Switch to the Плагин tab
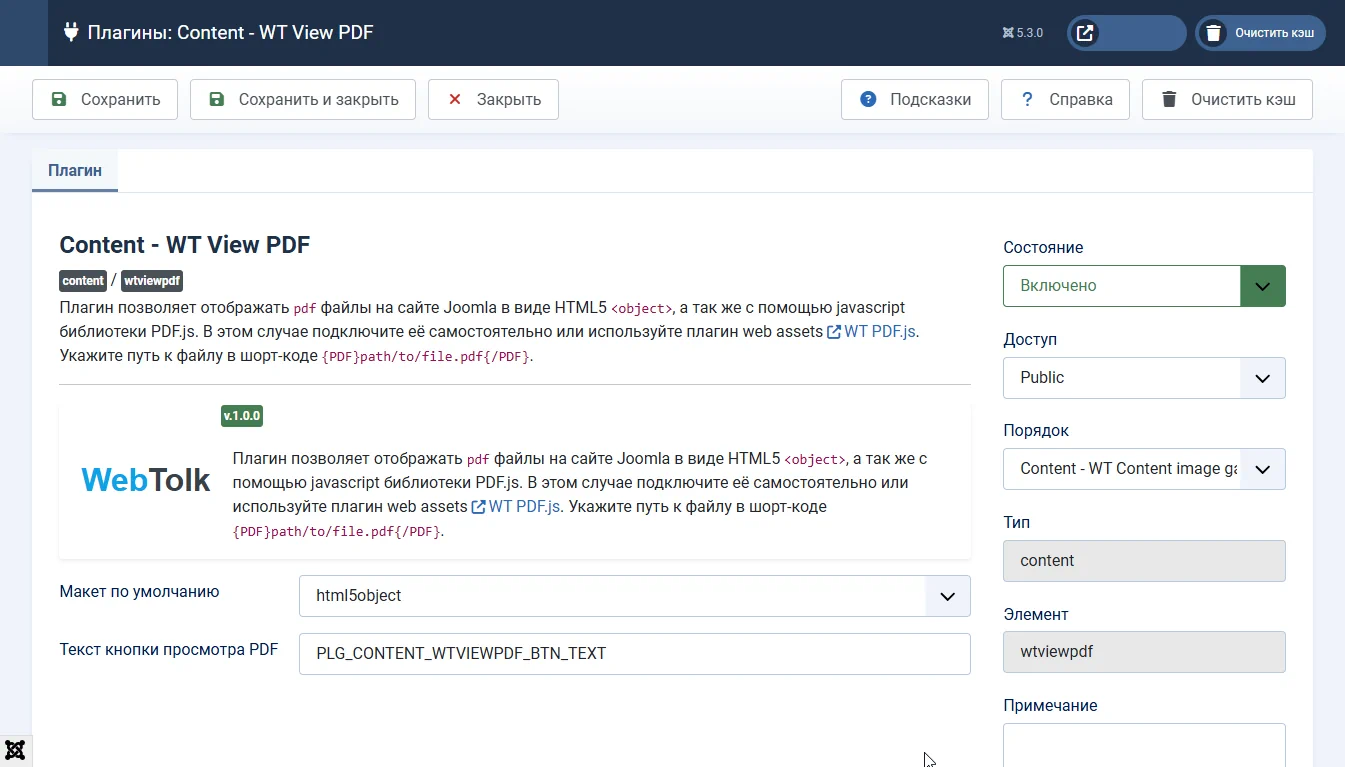Image resolution: width=1345 pixels, height=767 pixels. click(75, 171)
